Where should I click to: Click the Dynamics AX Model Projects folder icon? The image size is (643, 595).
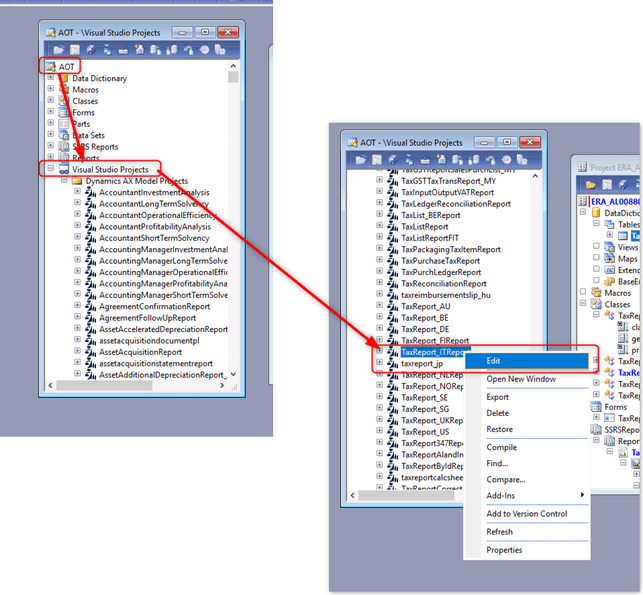(77, 181)
